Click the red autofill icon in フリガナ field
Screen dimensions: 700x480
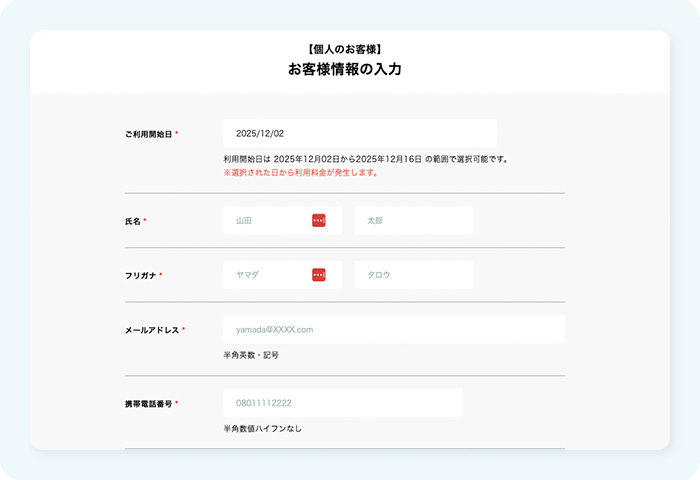pyautogui.click(x=318, y=275)
